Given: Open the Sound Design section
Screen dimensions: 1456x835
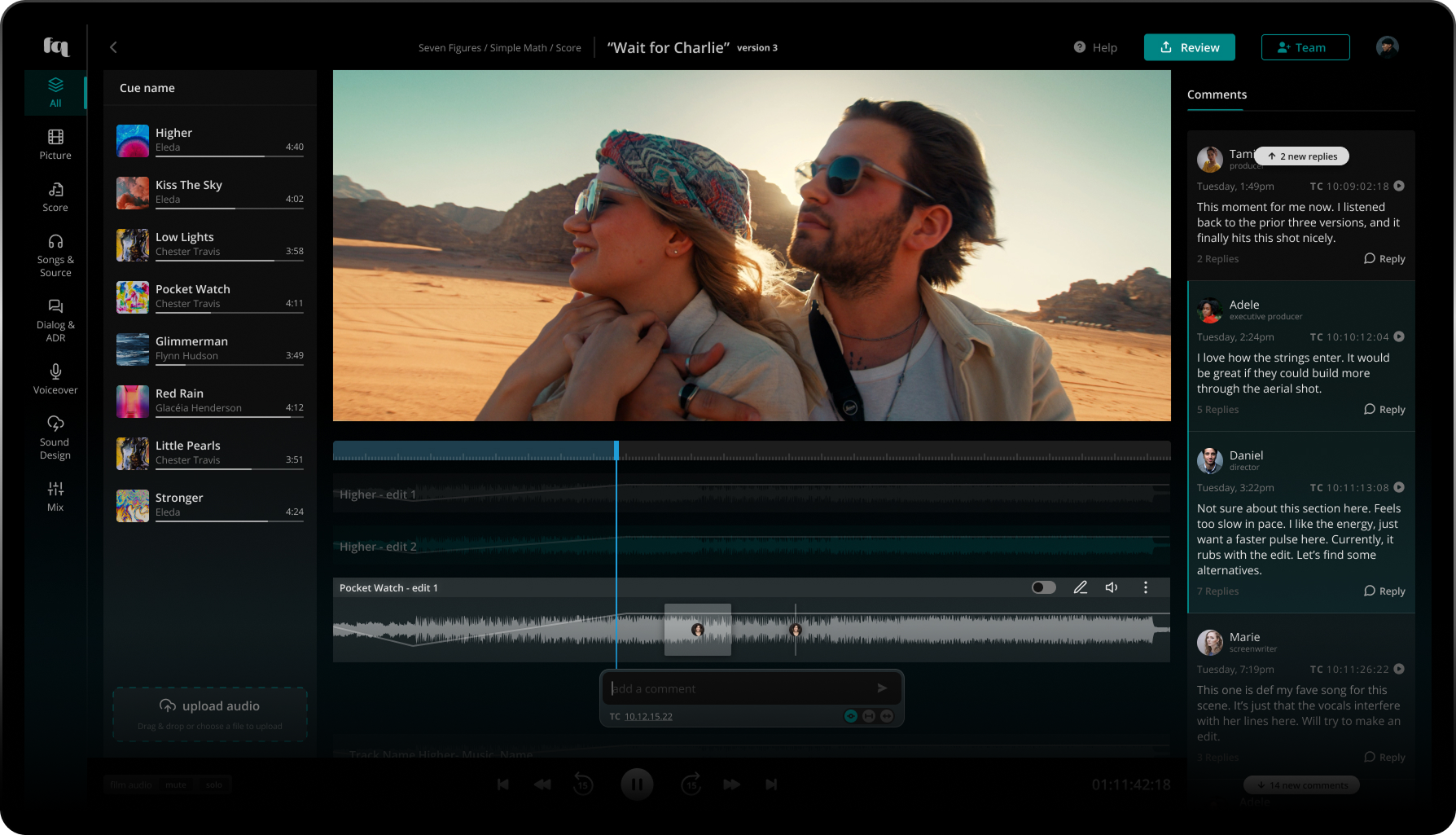Looking at the screenshot, I should 55,437.
